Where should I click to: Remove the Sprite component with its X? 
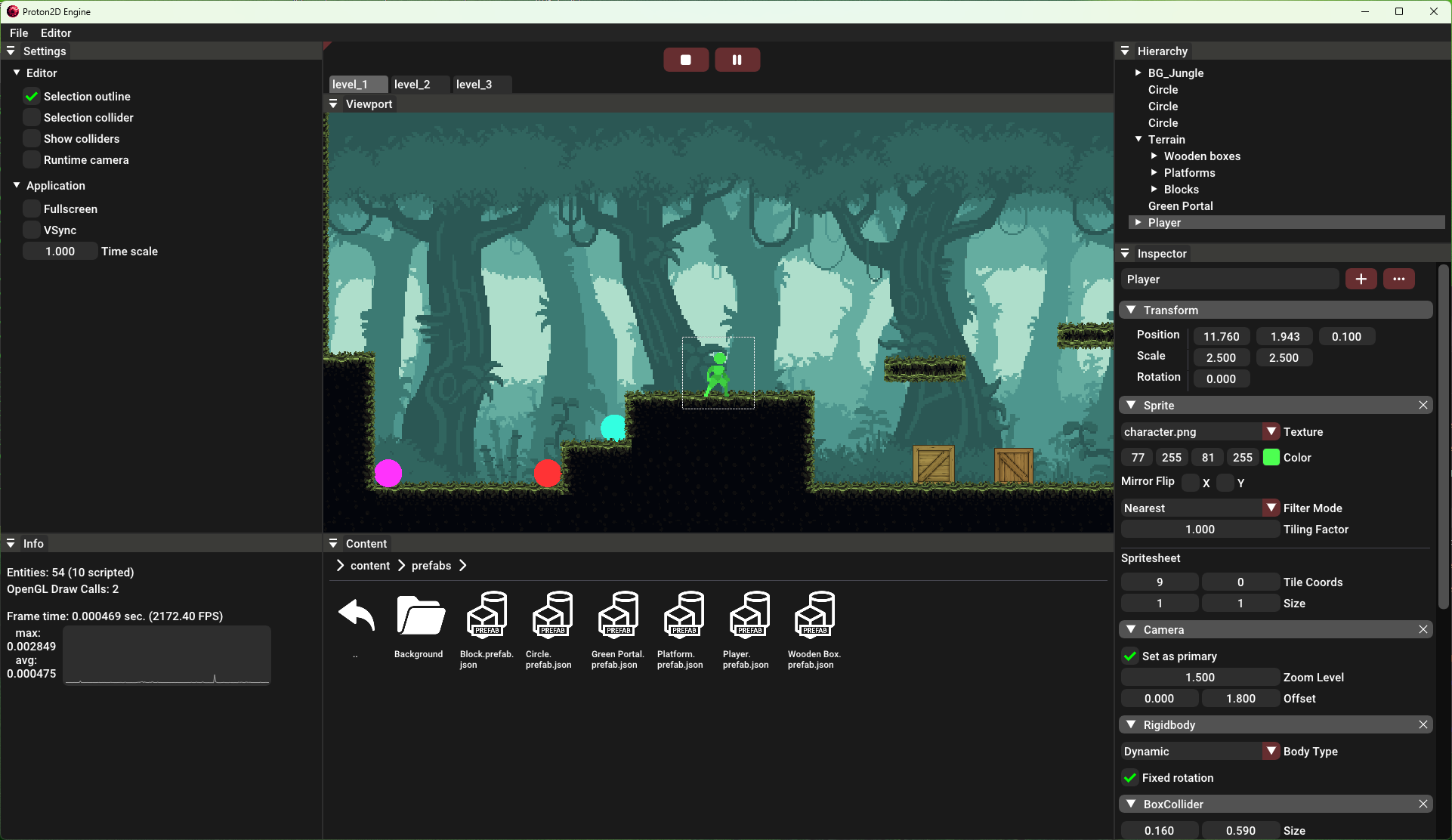(x=1423, y=405)
